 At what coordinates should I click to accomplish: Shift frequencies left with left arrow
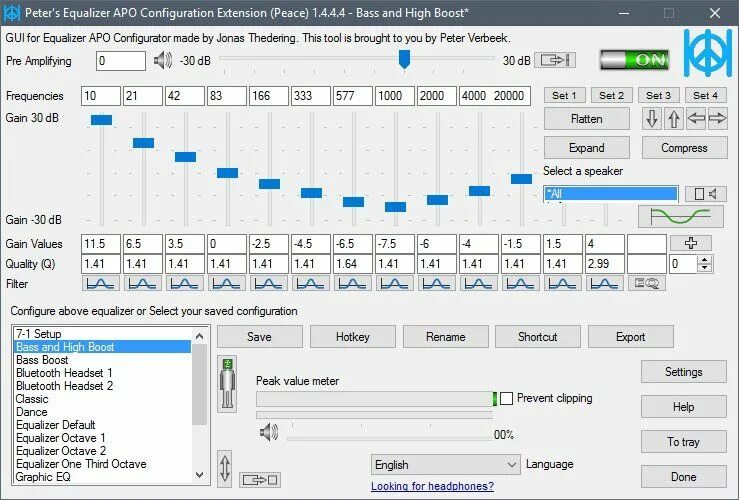[696, 118]
